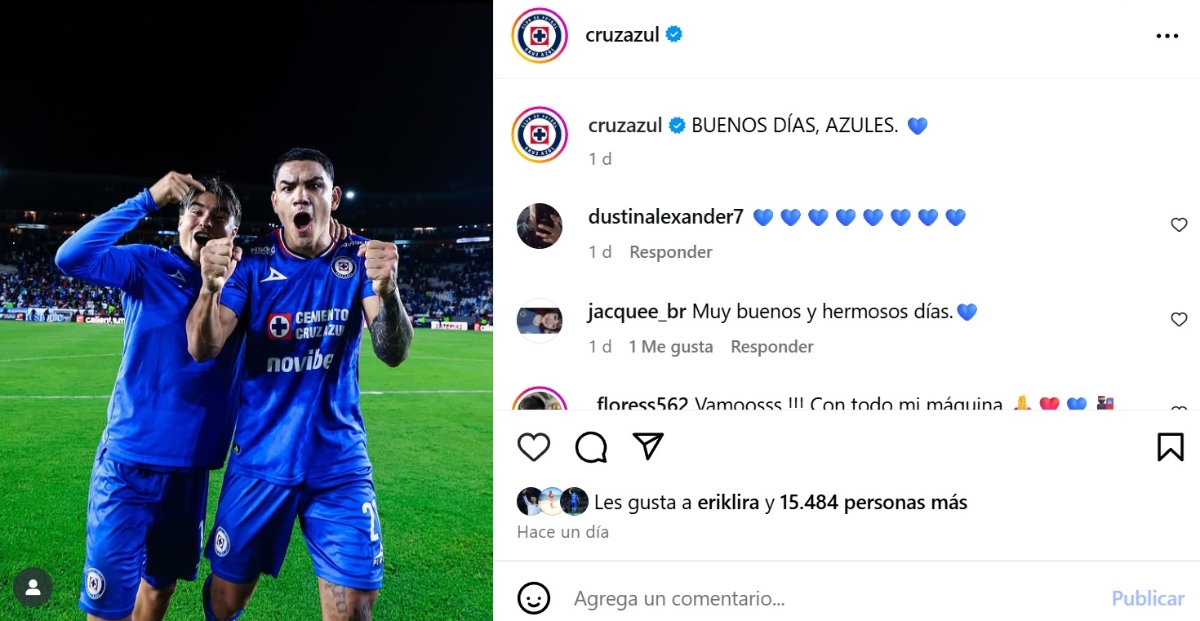Image resolution: width=1200 pixels, height=621 pixels.
Task: Share post via paper plane icon
Action: [x=648, y=446]
